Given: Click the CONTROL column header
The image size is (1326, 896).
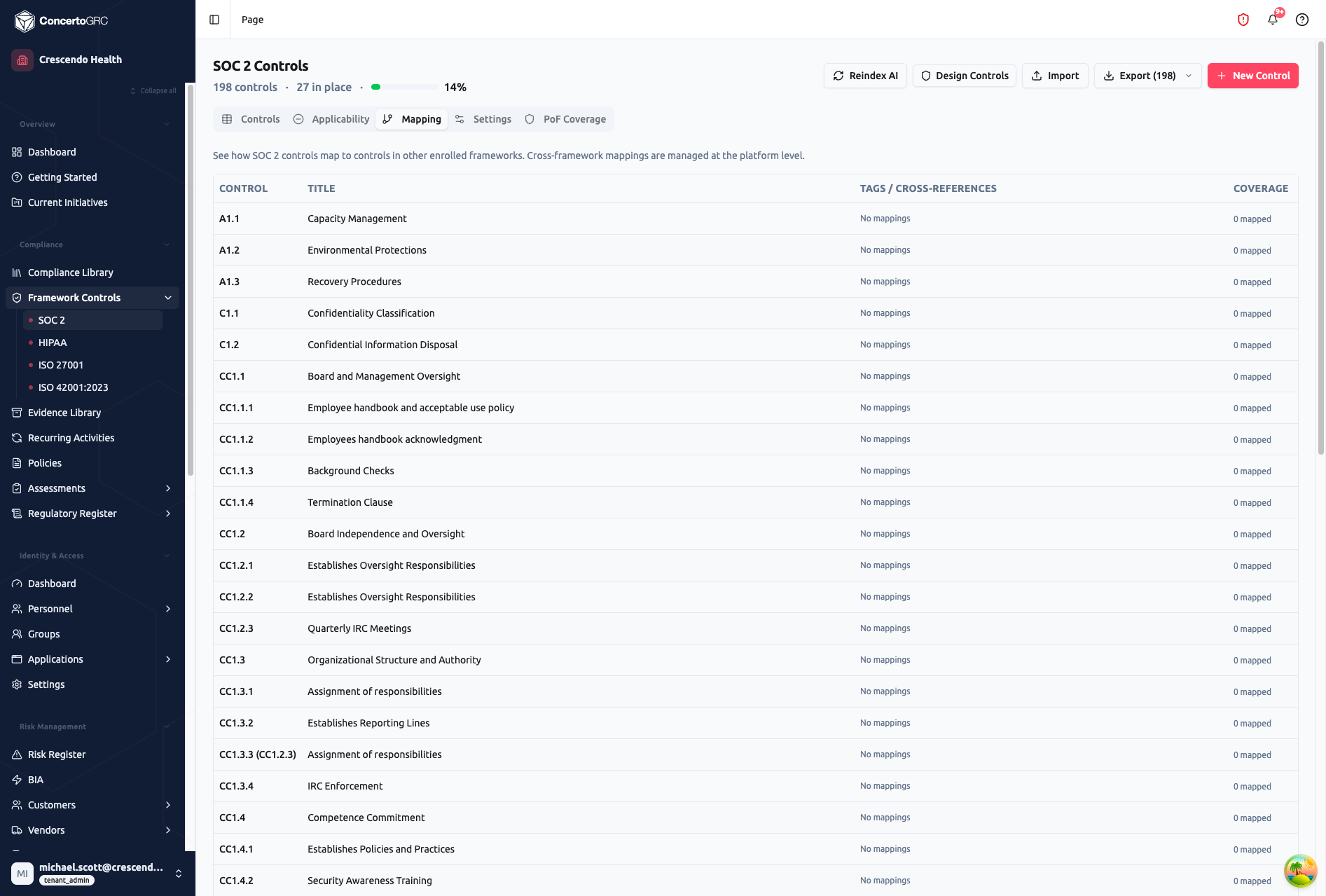Looking at the screenshot, I should (243, 188).
